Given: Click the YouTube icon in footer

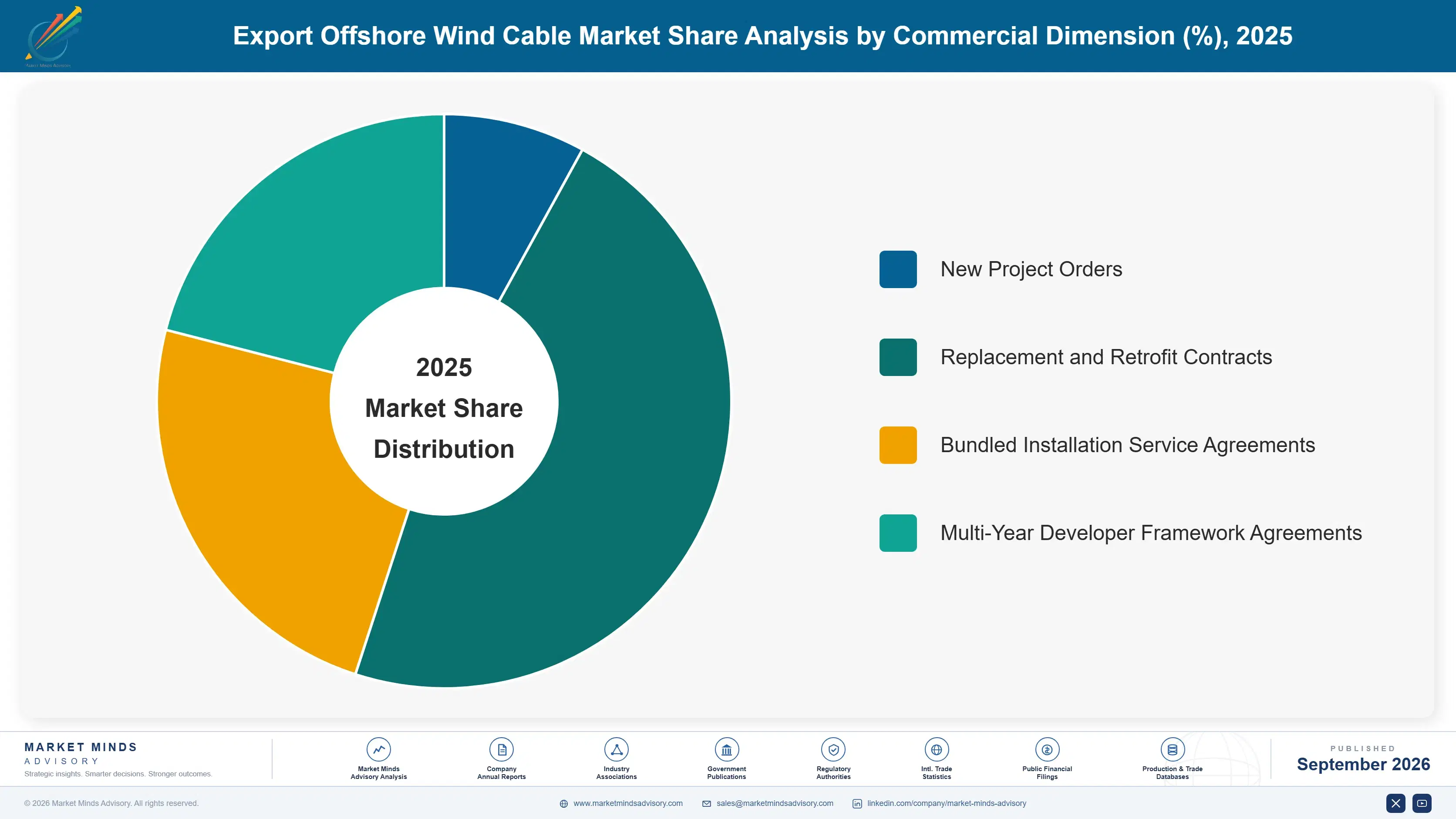Looking at the screenshot, I should pos(1422,803).
